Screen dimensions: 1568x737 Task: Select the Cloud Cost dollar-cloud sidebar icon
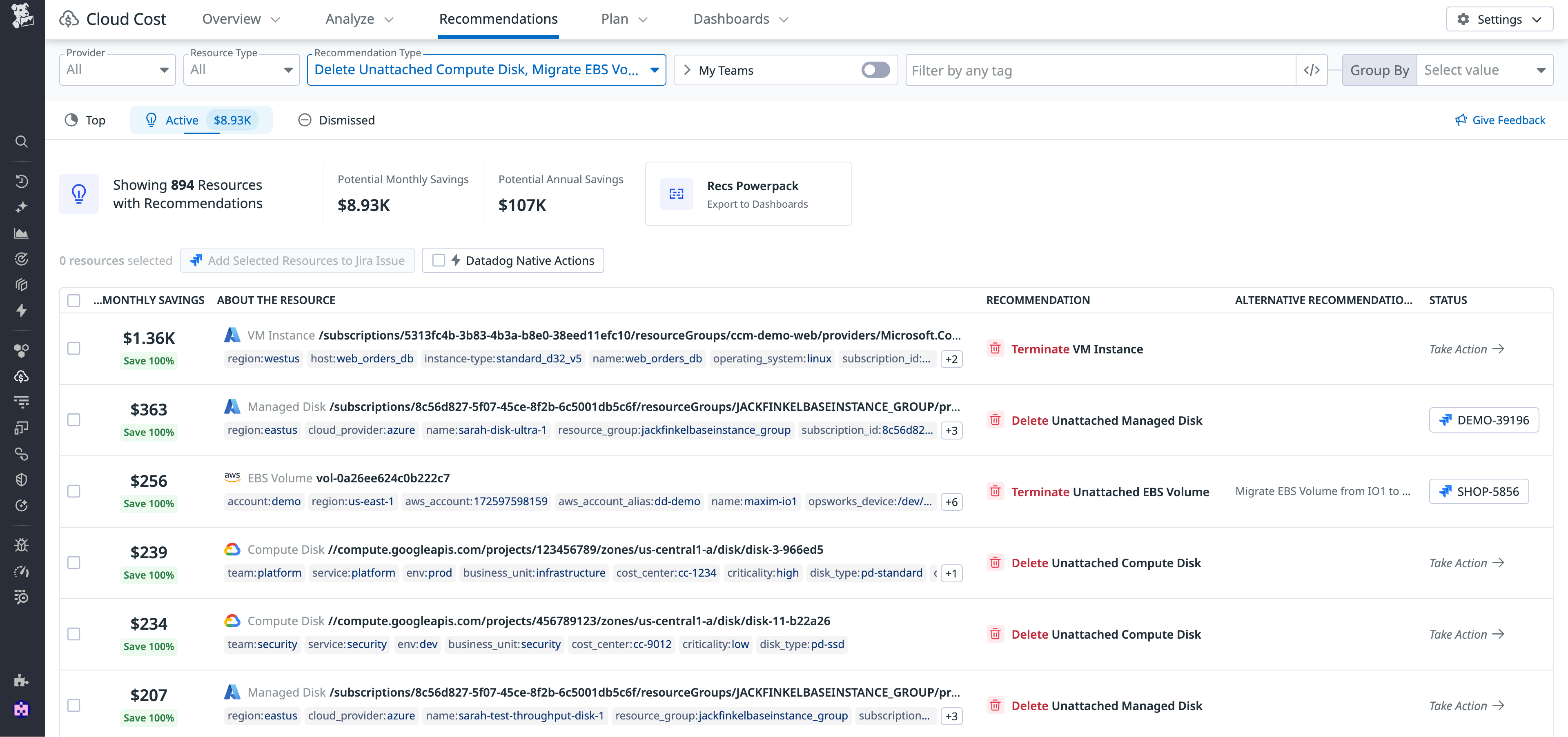click(x=22, y=376)
